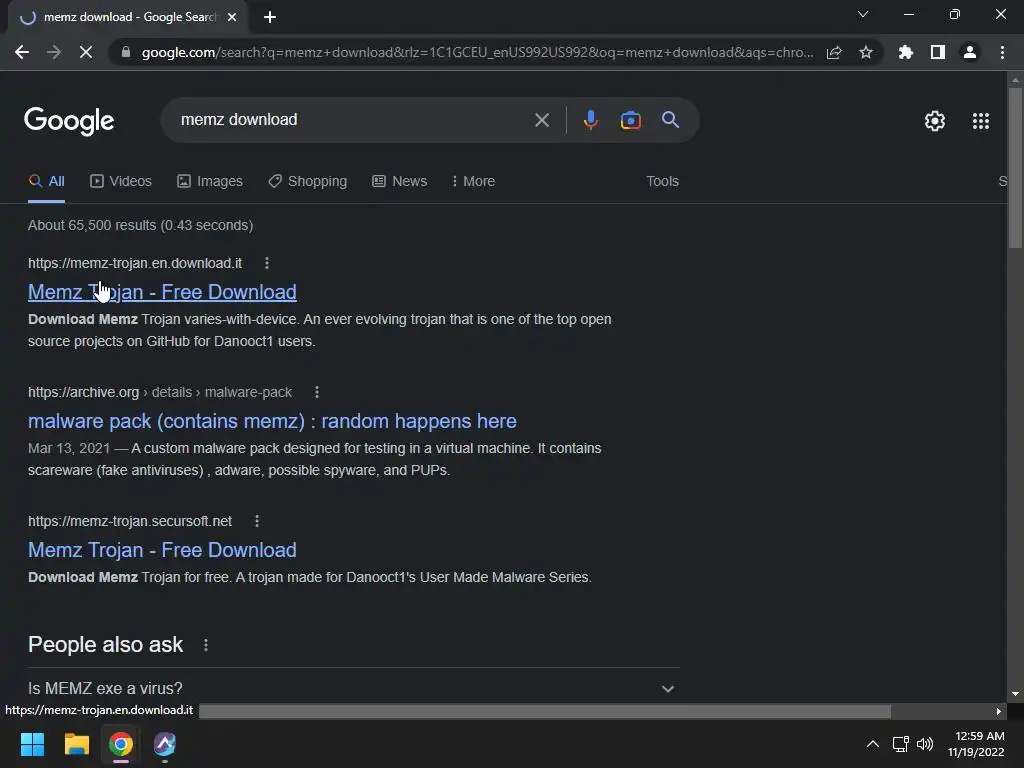1024x768 pixels.
Task: Open the Extensions puzzle icon
Action: click(905, 52)
